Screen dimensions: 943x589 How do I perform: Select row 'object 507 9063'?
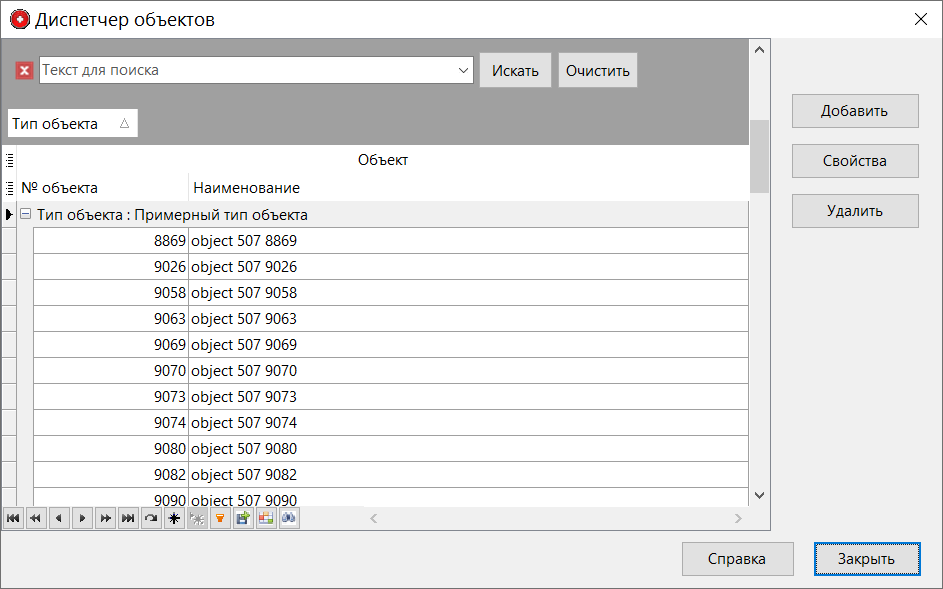click(244, 319)
